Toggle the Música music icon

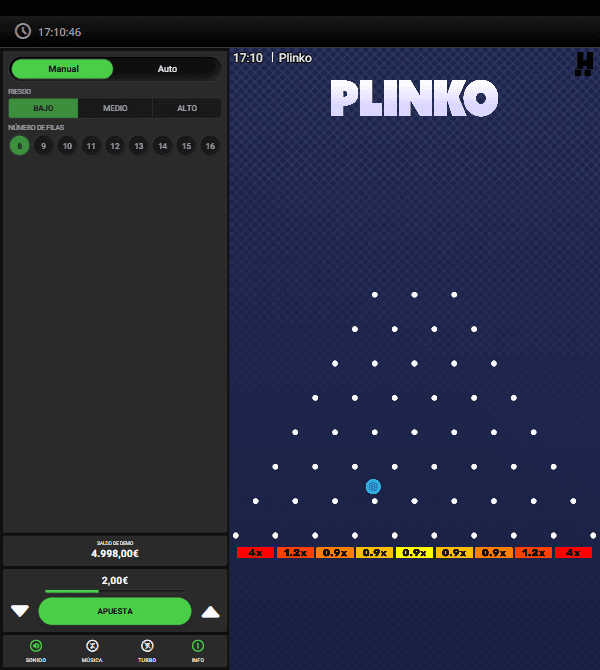pos(92,646)
